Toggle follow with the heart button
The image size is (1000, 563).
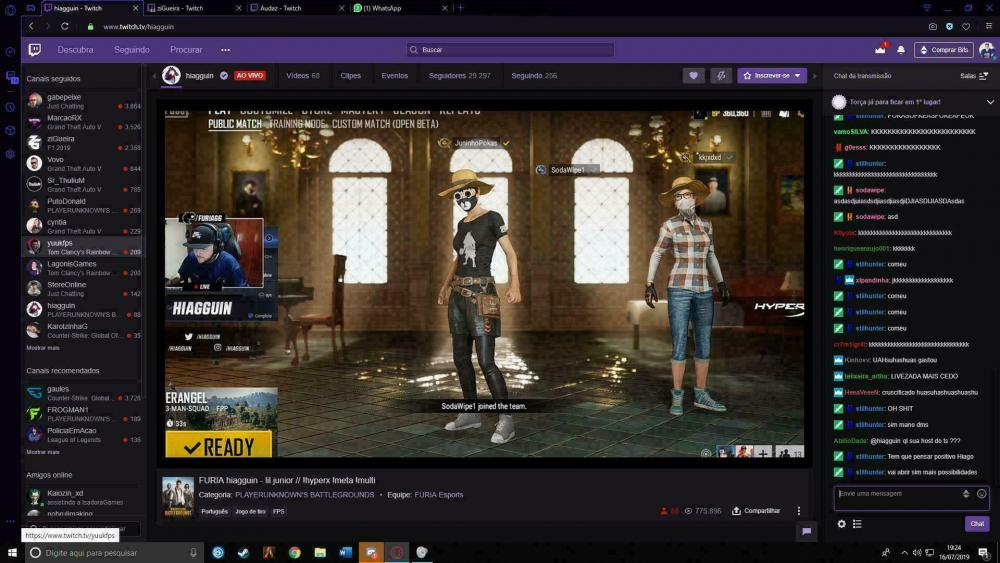coord(693,75)
